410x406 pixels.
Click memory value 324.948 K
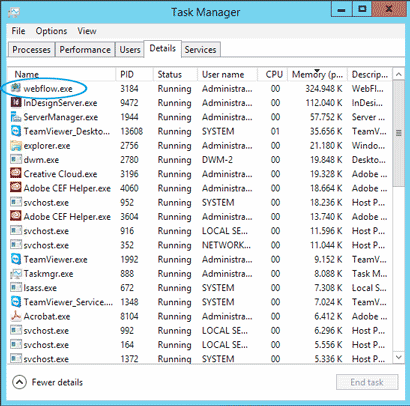tap(324, 89)
